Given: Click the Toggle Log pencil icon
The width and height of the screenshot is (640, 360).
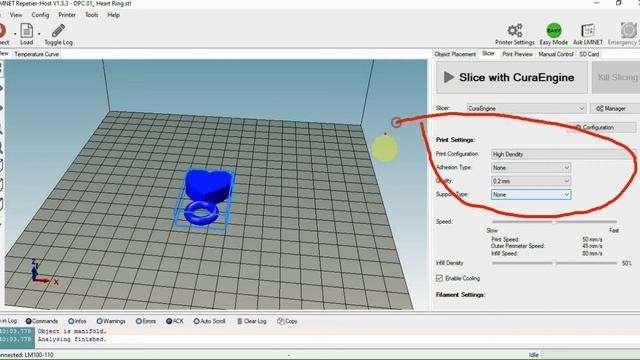Looking at the screenshot, I should tap(58, 31).
